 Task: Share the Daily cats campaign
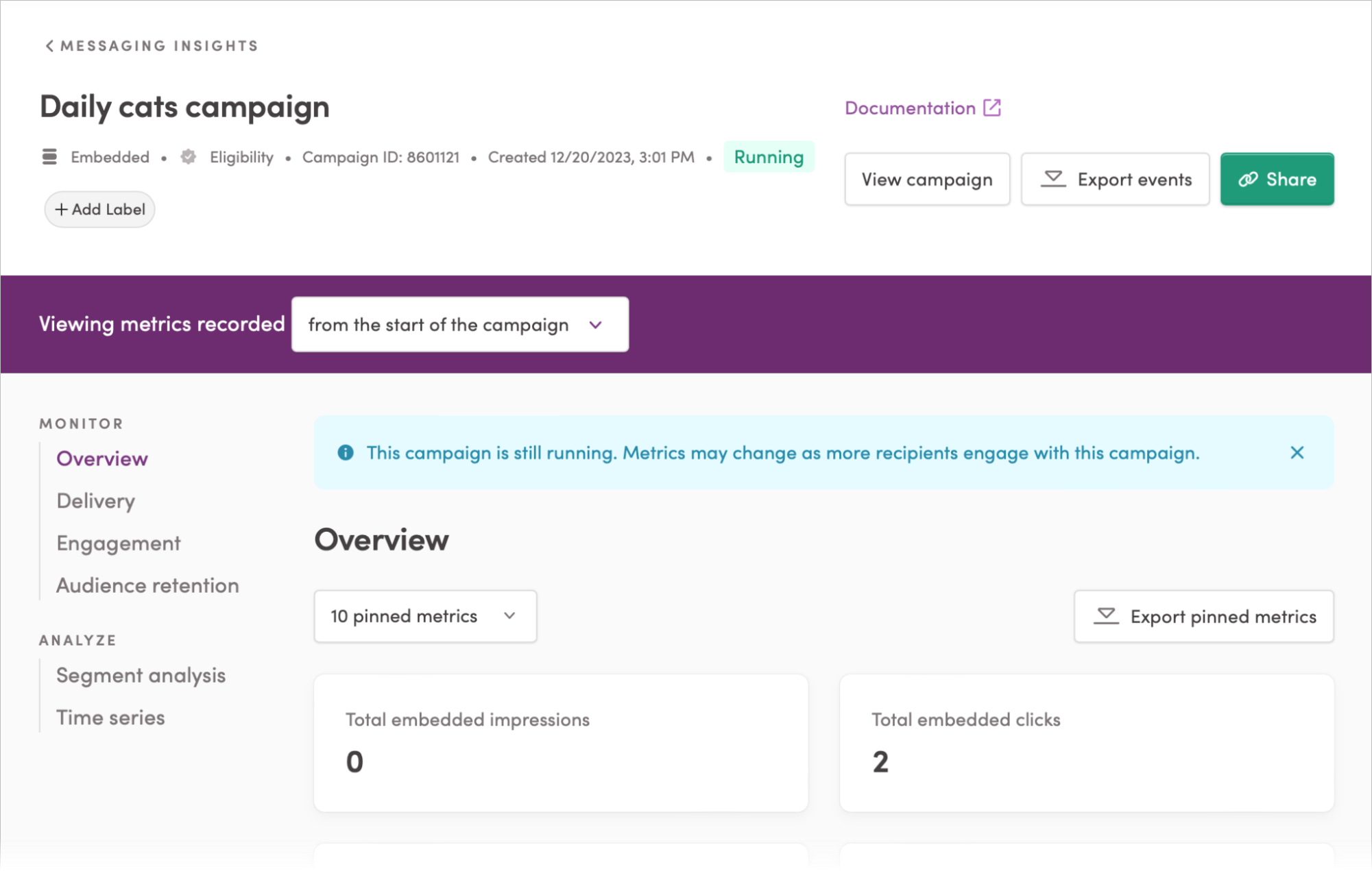[x=1277, y=179]
